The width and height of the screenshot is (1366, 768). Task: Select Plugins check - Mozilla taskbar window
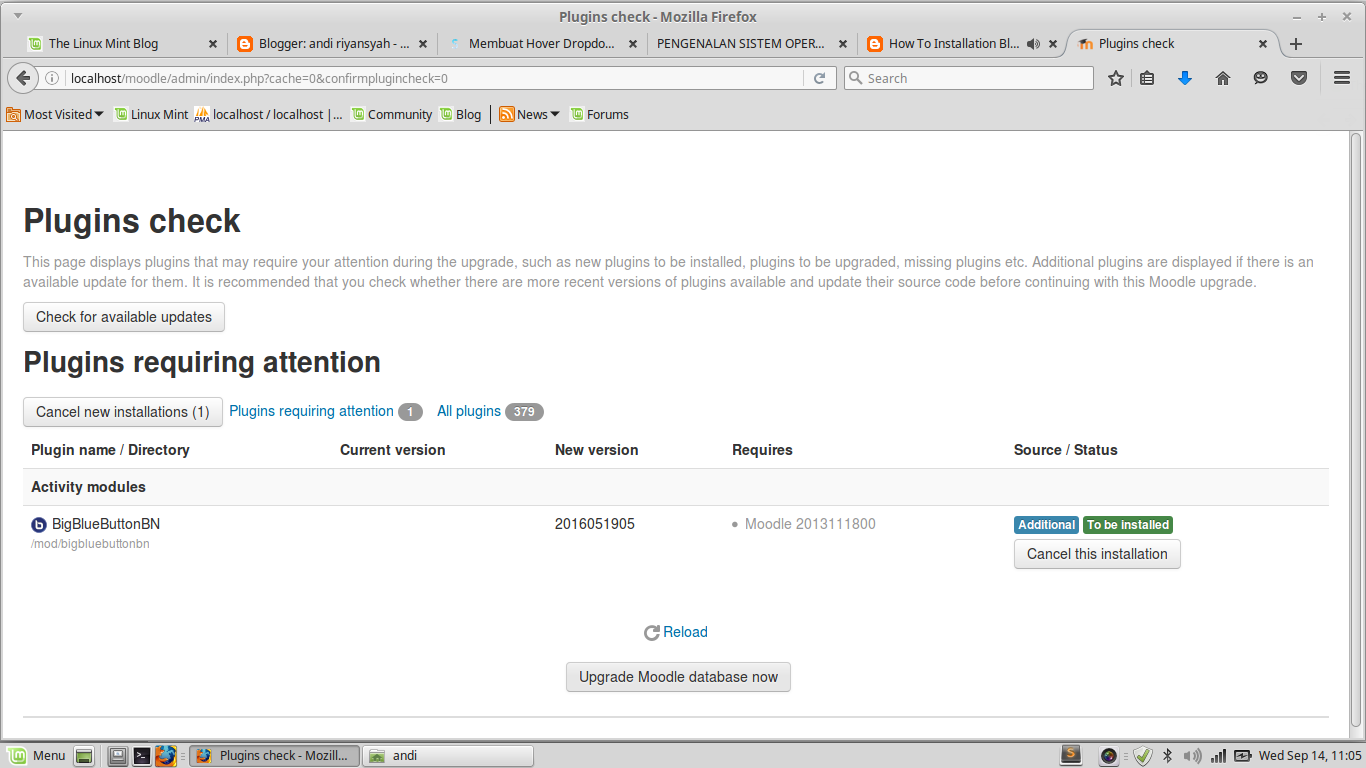[x=273, y=756]
